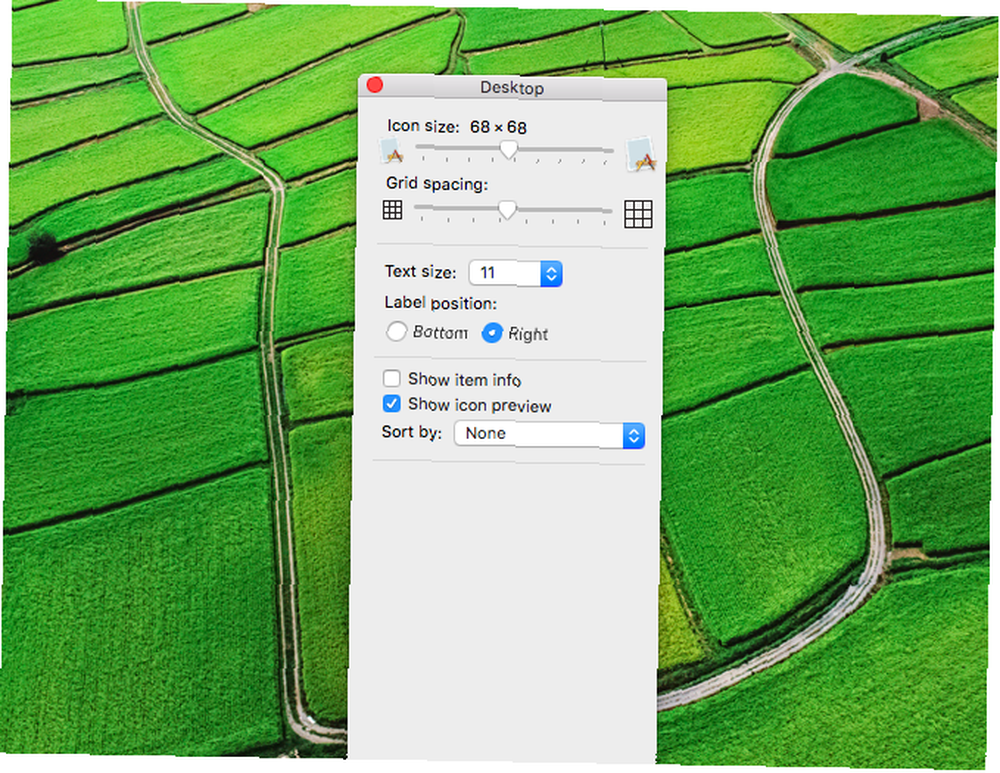
Task: Click the icon size value 68 × 68
Action: 498,128
